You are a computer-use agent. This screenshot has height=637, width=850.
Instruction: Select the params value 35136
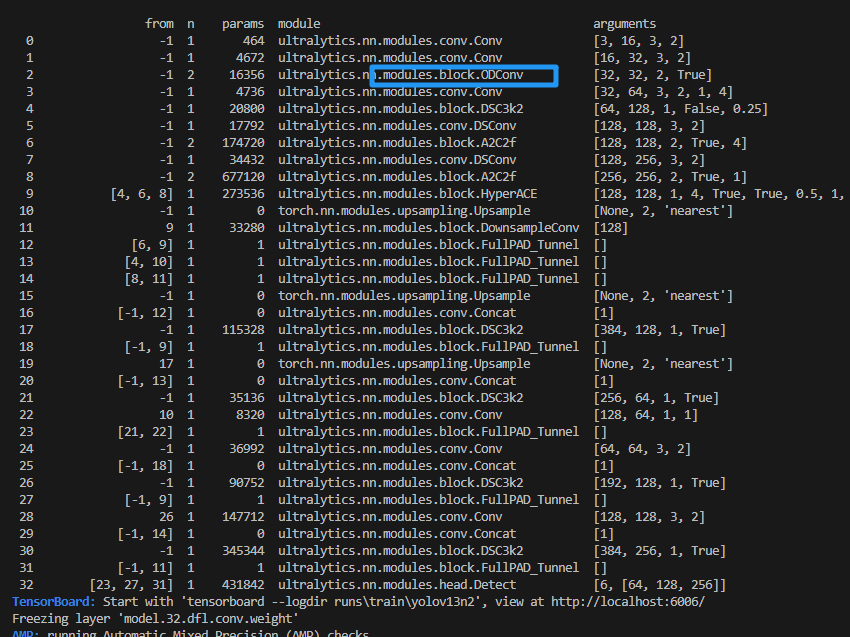pos(247,398)
